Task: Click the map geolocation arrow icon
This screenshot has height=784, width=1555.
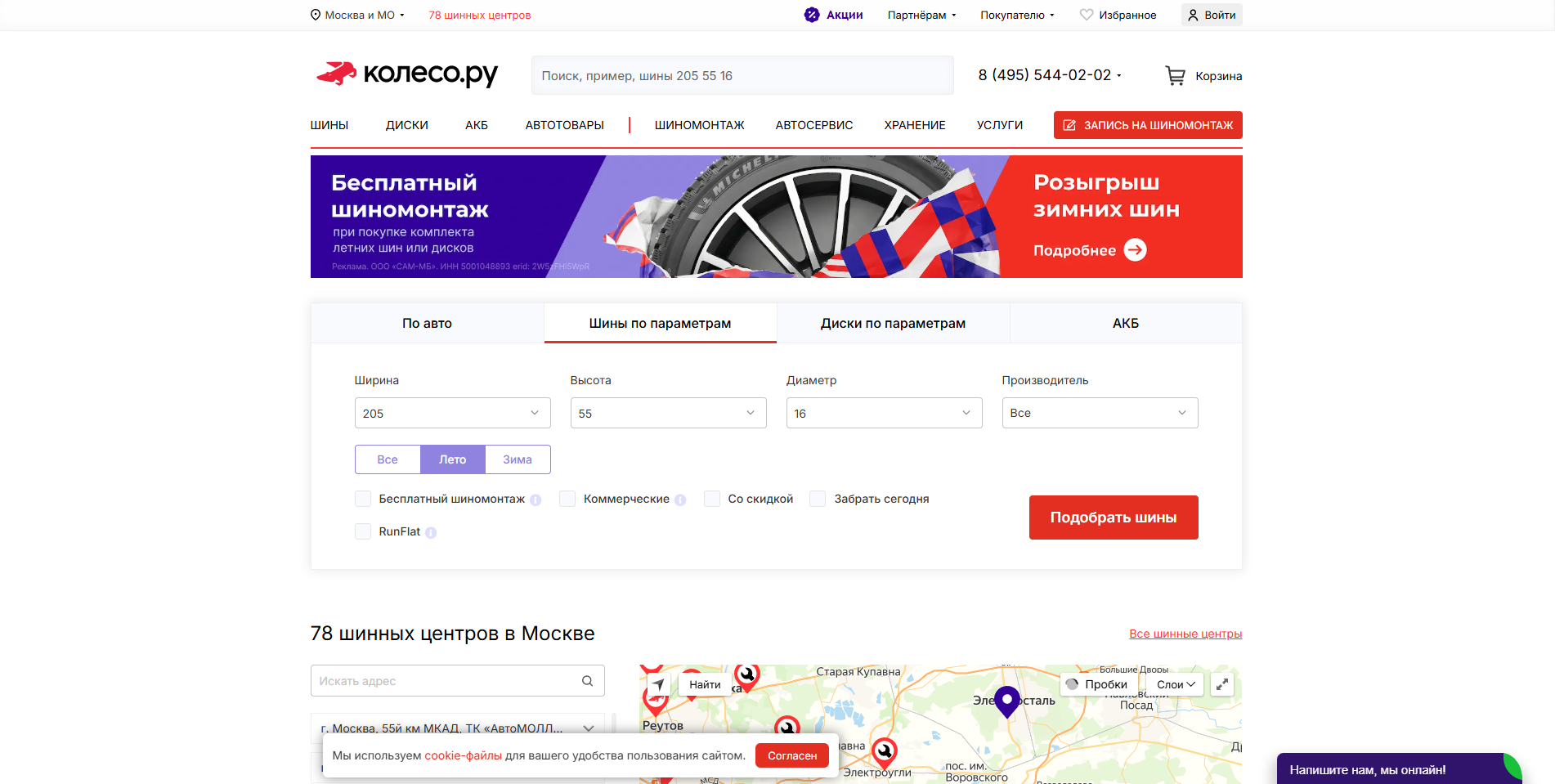Action: click(658, 684)
